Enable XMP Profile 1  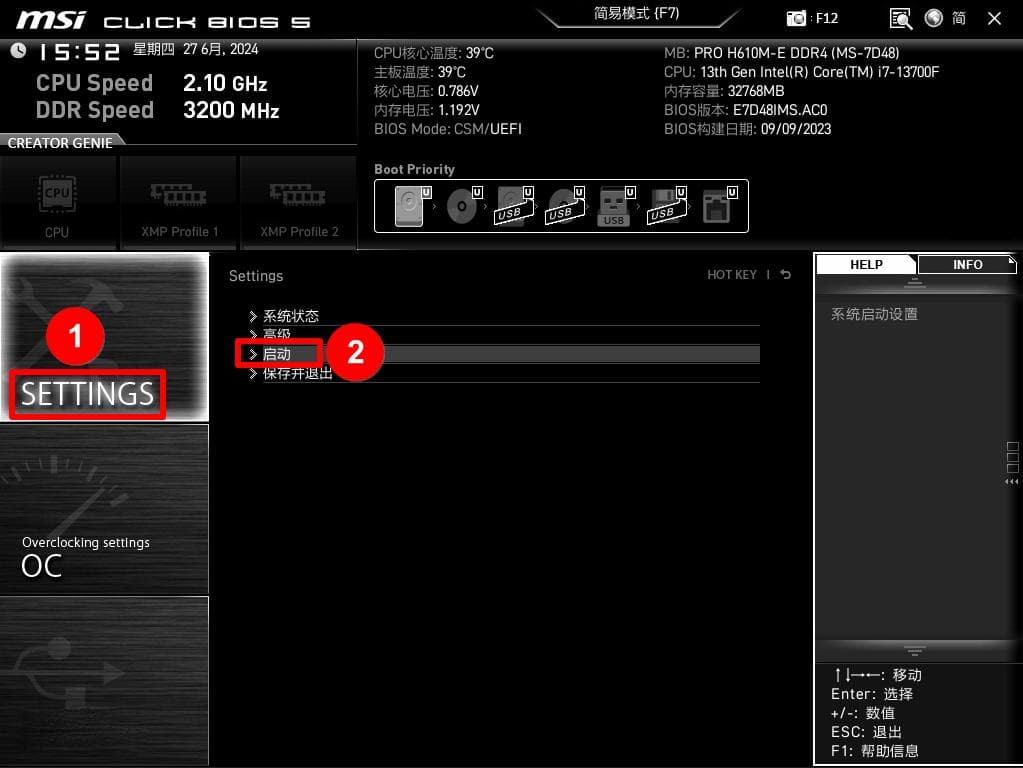[x=178, y=203]
